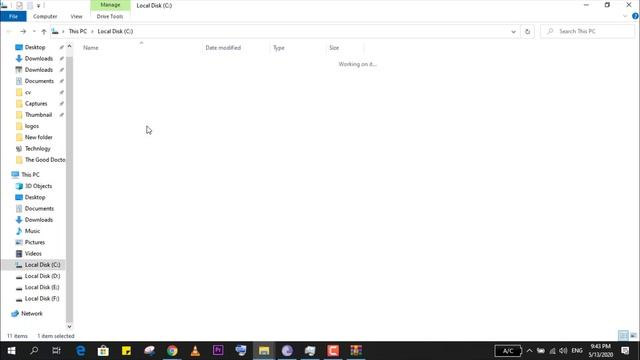Go back with the back arrow

[9, 31]
